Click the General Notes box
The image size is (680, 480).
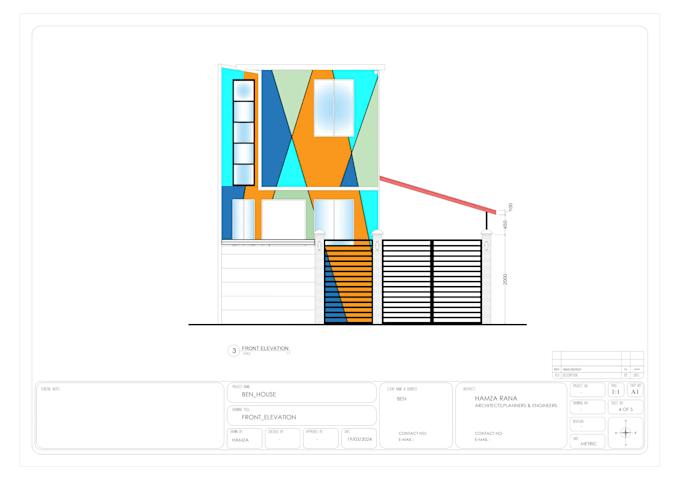pyautogui.click(x=130, y=415)
